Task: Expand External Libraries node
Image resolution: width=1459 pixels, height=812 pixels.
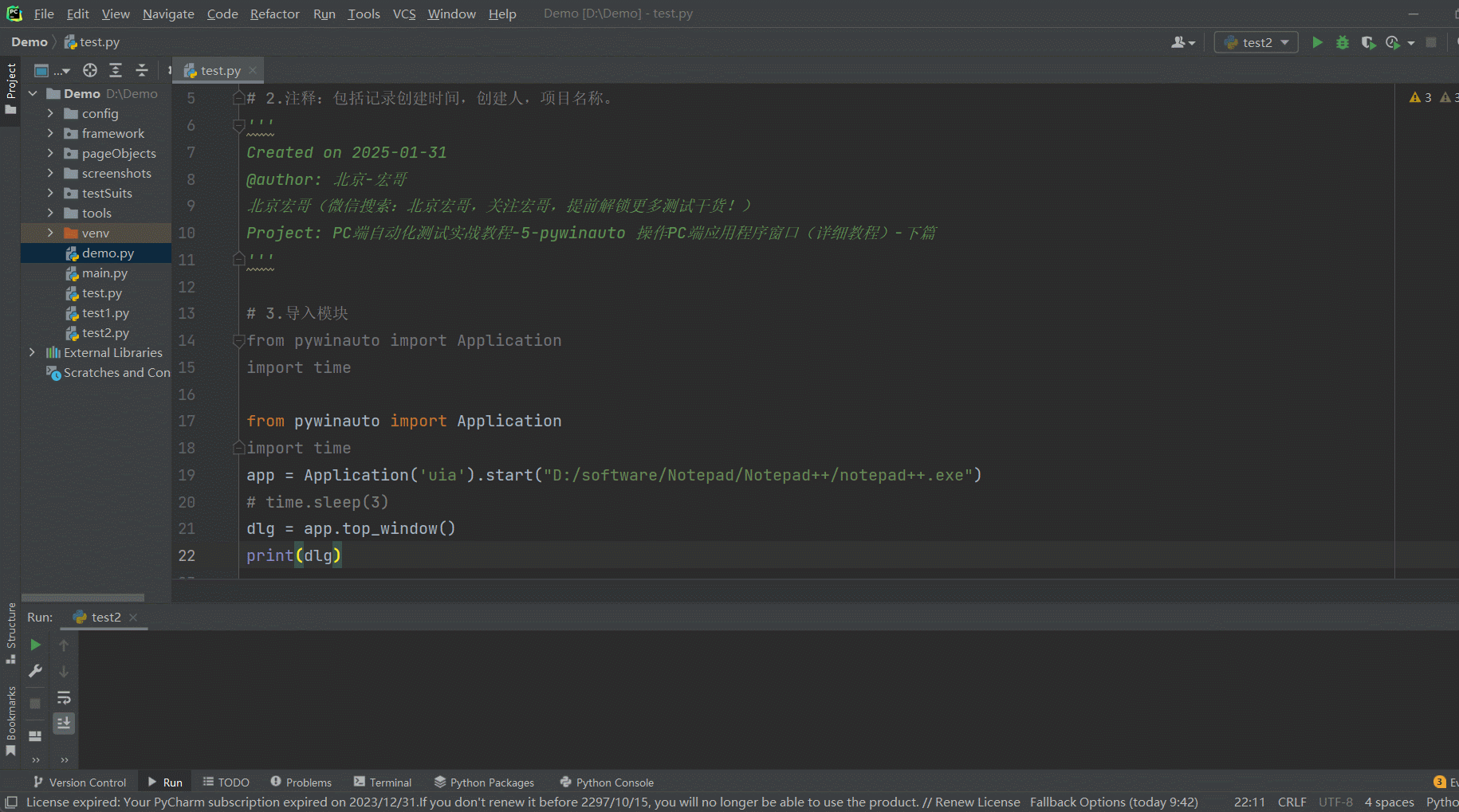Action: coord(33,352)
